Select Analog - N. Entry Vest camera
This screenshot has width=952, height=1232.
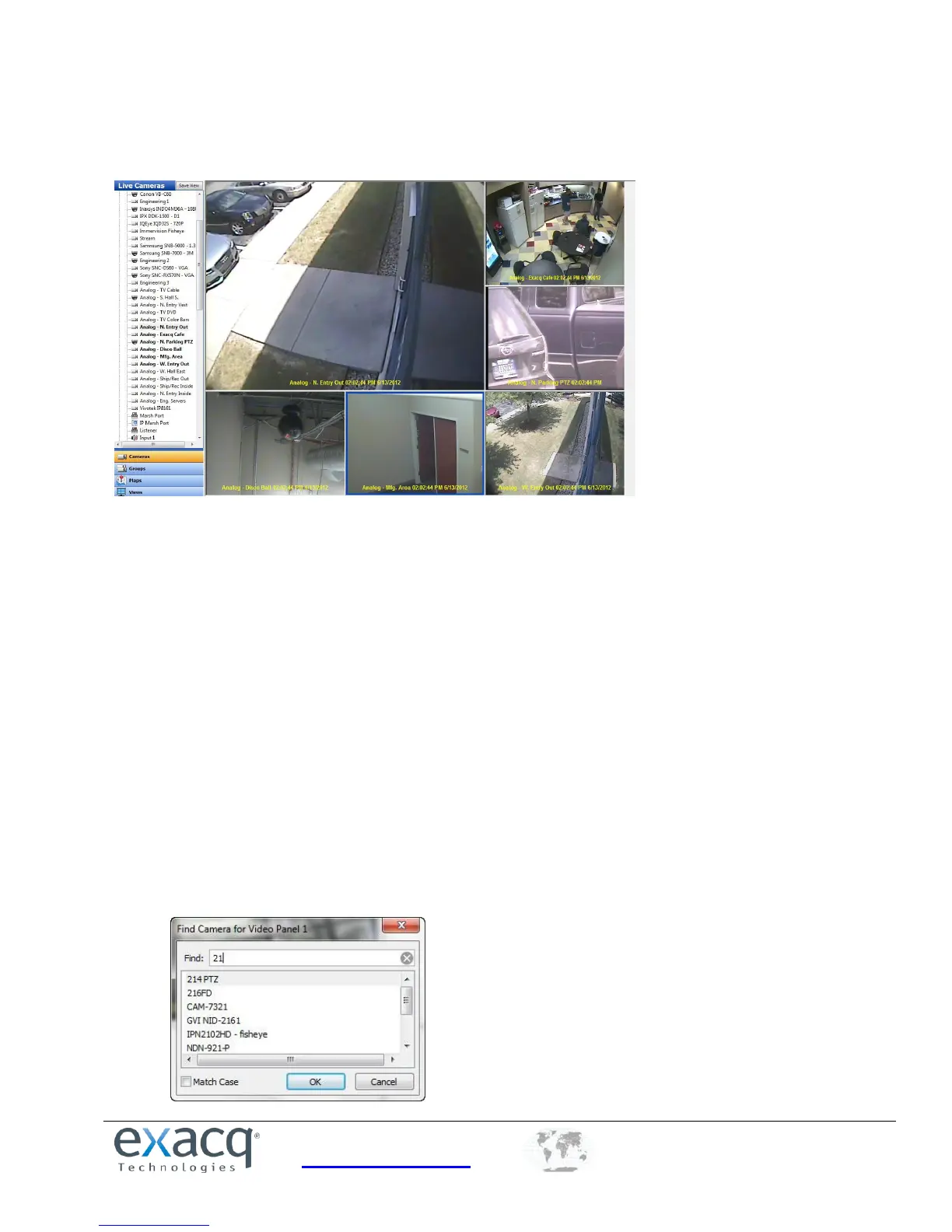163,305
